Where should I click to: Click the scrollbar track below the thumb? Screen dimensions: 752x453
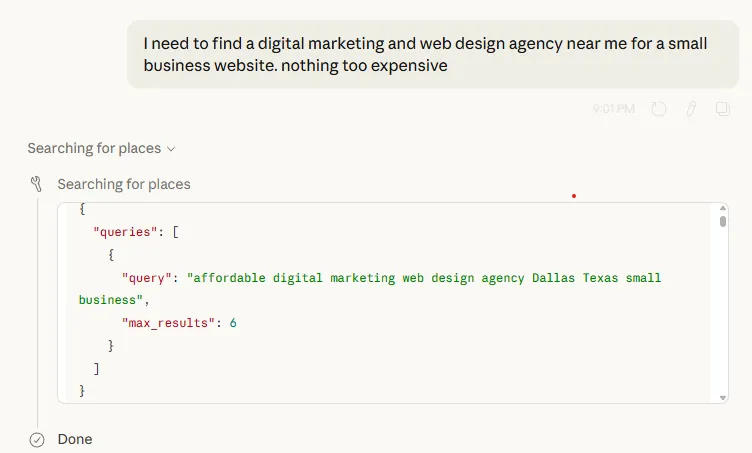723,320
